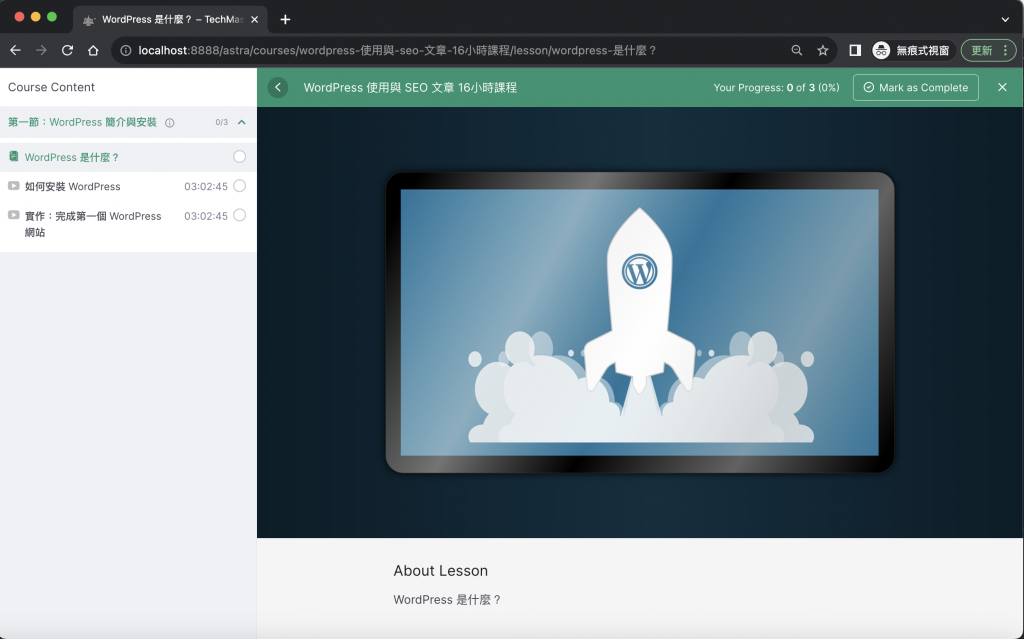Image resolution: width=1024 pixels, height=639 pixels.
Task: Open course title WordPress 使用與 SEO 文章 link
Action: [410, 88]
